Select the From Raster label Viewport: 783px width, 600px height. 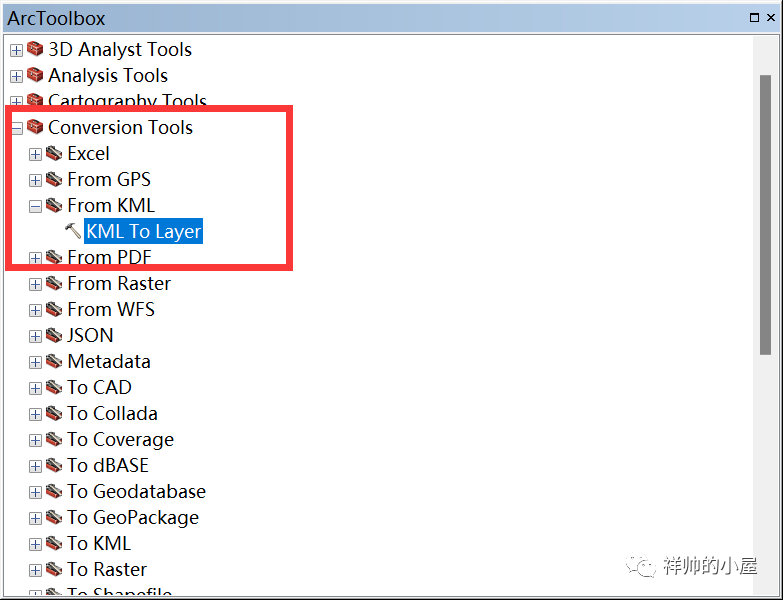click(119, 284)
